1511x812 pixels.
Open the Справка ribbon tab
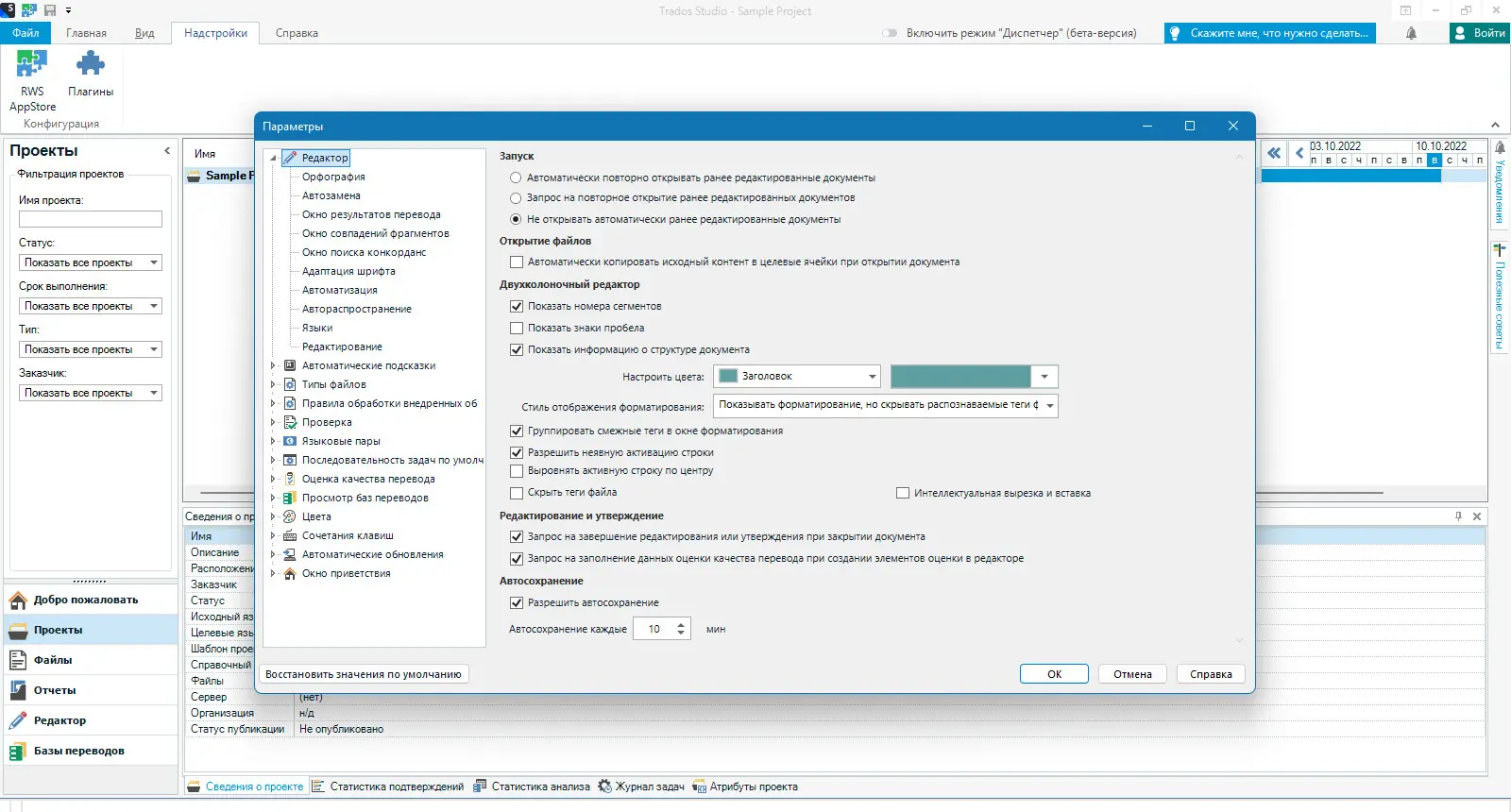297,33
